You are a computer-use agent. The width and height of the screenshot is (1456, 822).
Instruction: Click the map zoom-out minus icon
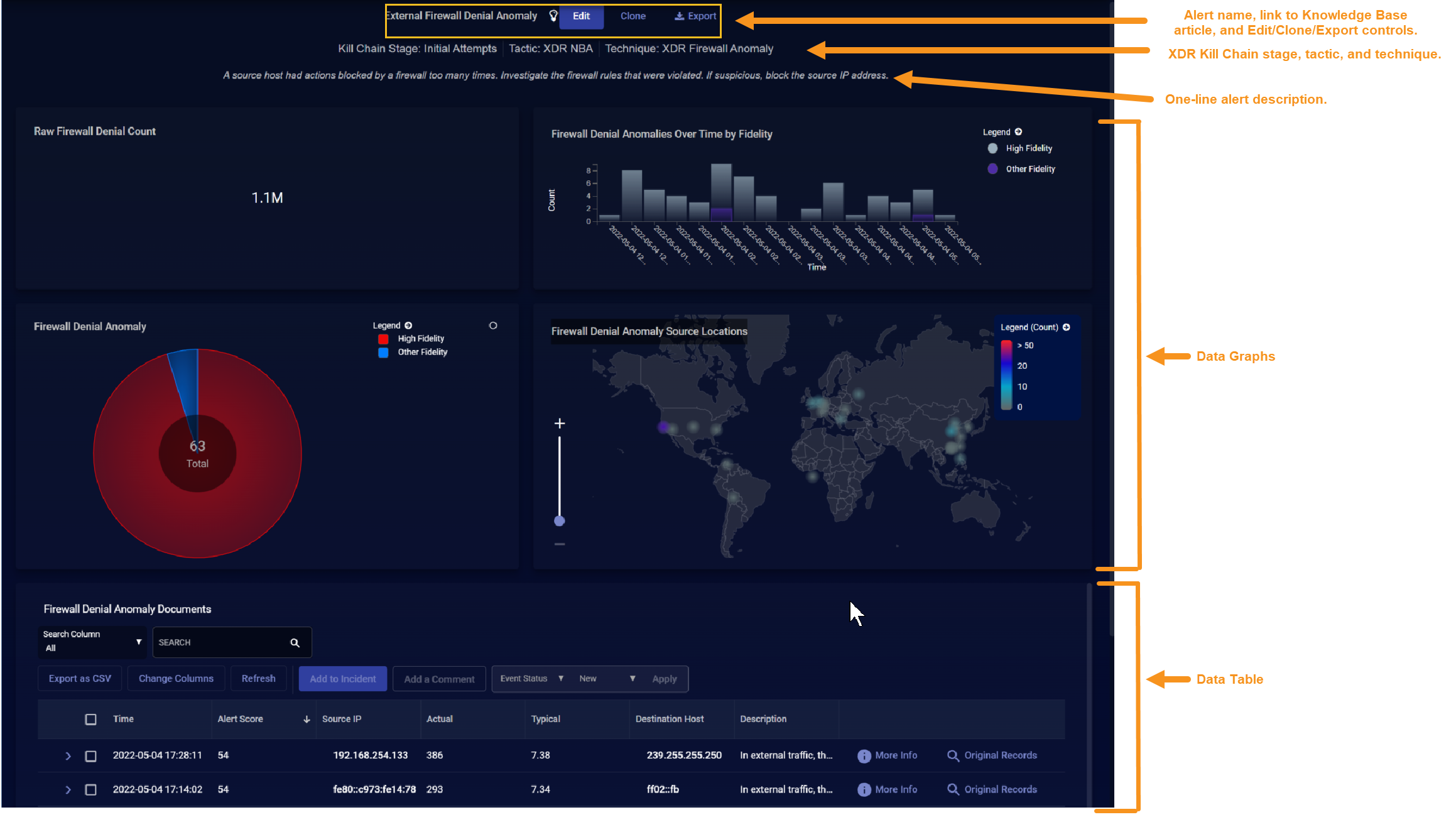coord(560,545)
